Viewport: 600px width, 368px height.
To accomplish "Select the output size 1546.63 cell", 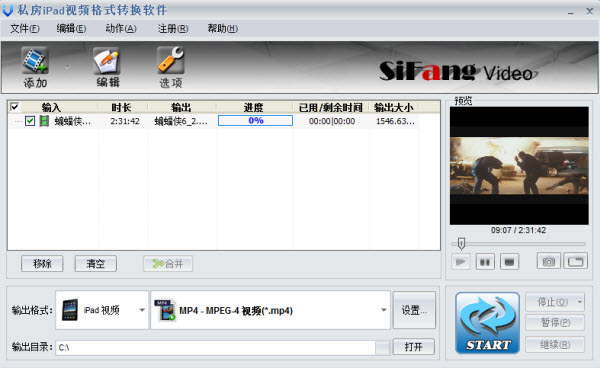I will click(395, 121).
